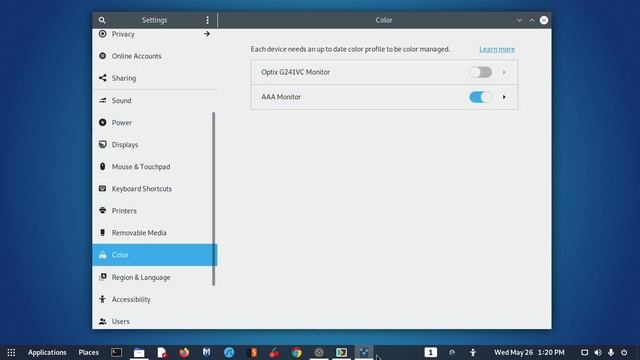Open the Applications menu
The height and width of the screenshot is (360, 640).
(x=47, y=352)
